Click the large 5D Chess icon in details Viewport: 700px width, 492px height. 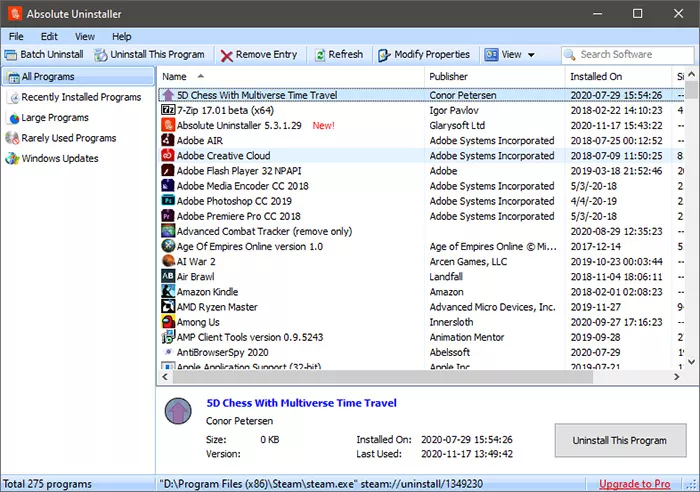[x=178, y=411]
